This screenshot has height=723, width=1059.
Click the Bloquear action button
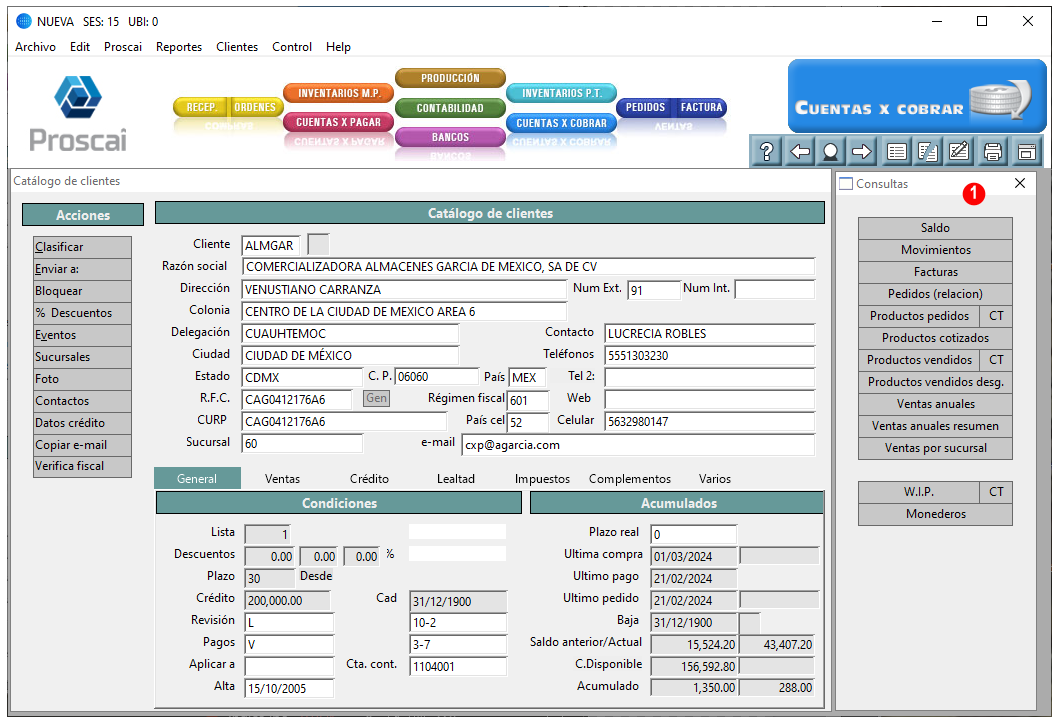[82, 291]
